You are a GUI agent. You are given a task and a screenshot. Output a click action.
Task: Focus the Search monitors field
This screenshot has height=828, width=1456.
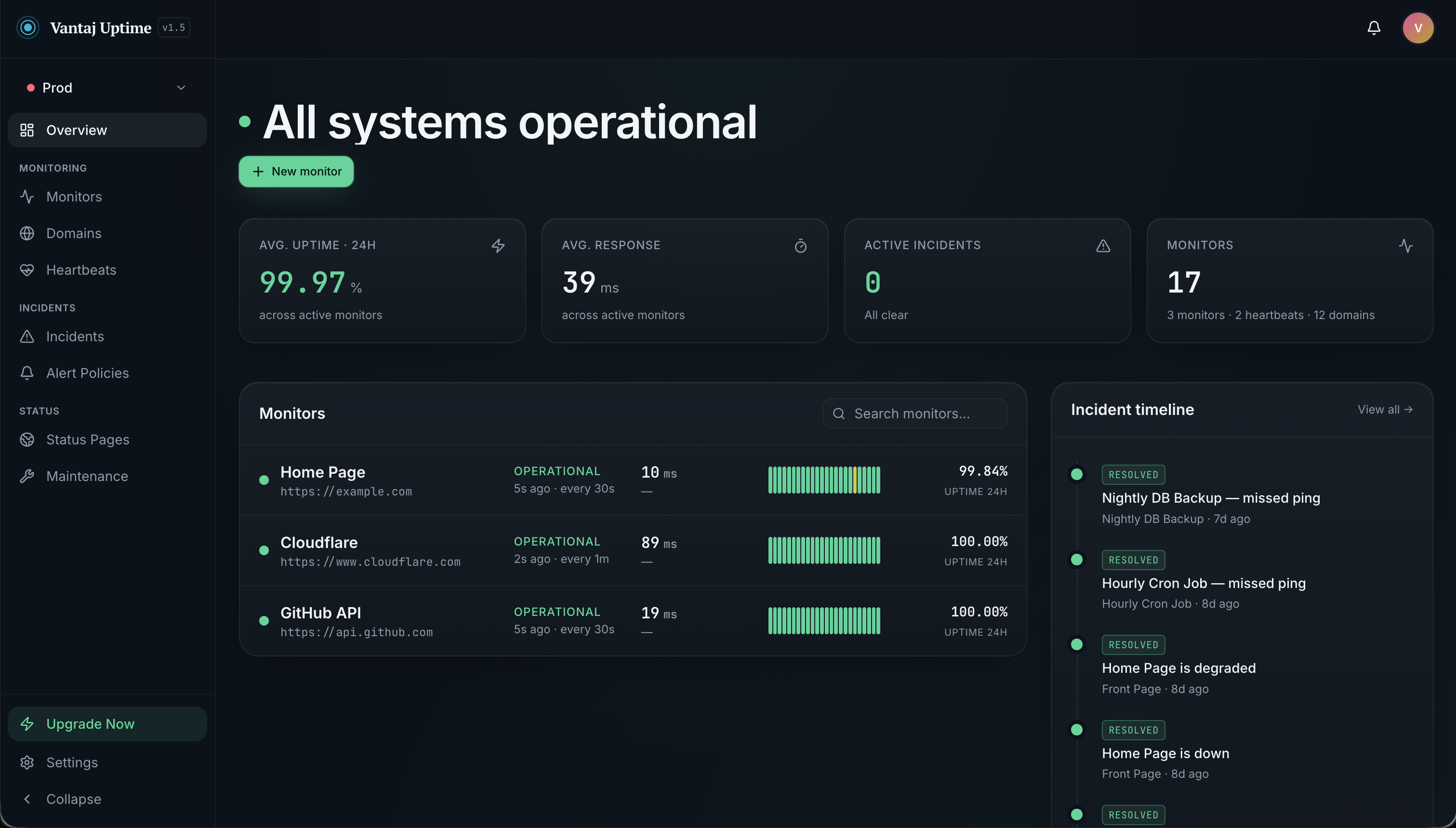pyautogui.click(x=914, y=414)
